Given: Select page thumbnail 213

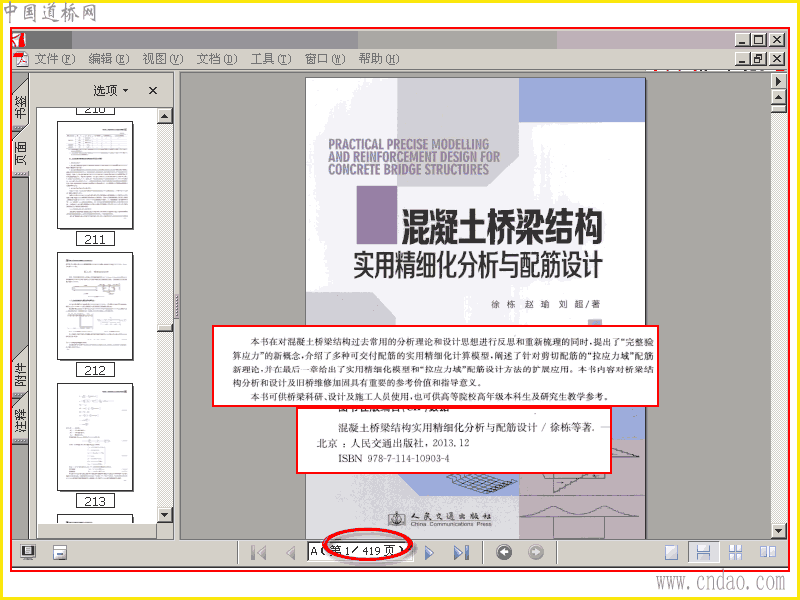Looking at the screenshot, I should pos(95,437).
